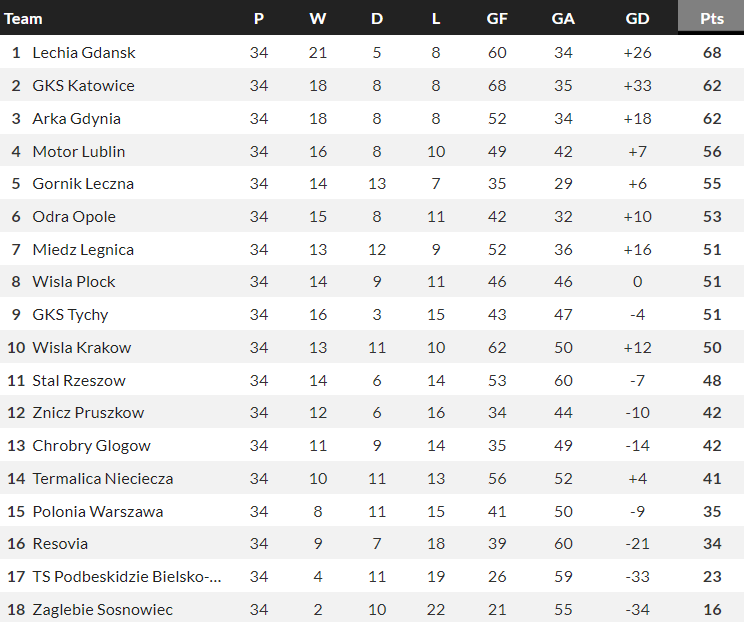Click the W wins column header
744x622 pixels.
[318, 19]
